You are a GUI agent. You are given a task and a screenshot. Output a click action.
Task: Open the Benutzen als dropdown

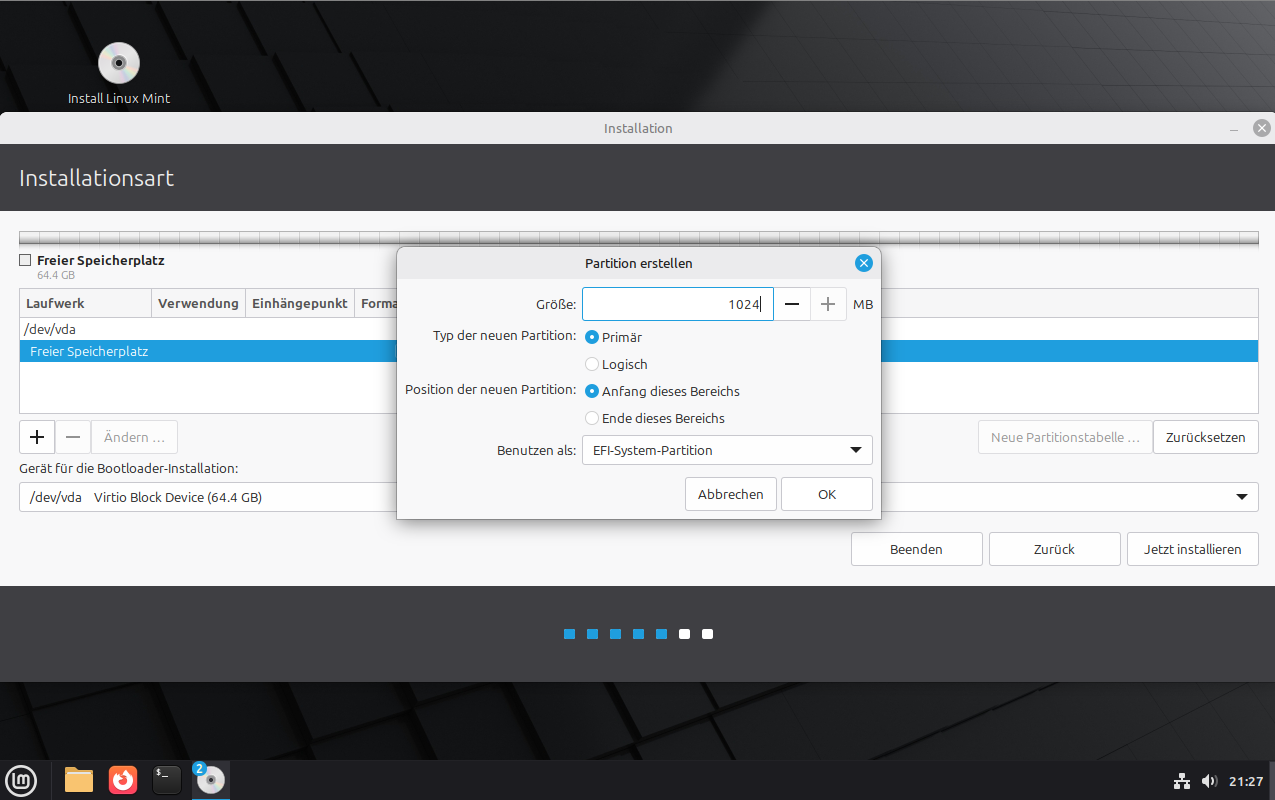727,450
